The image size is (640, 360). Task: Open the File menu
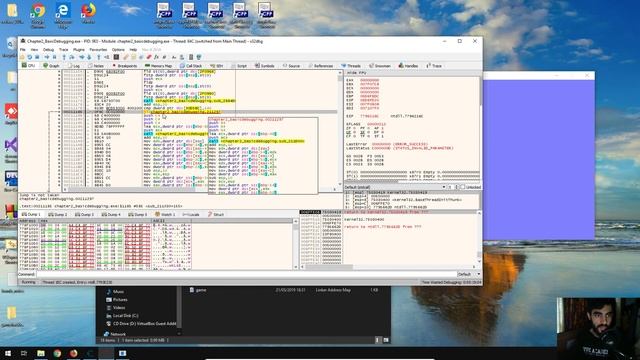[23, 49]
